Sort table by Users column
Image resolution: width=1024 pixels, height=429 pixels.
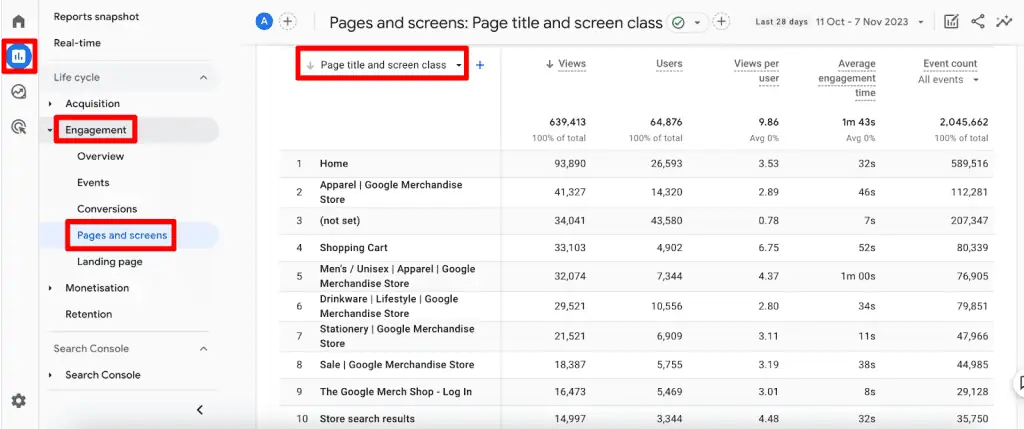[x=669, y=63]
